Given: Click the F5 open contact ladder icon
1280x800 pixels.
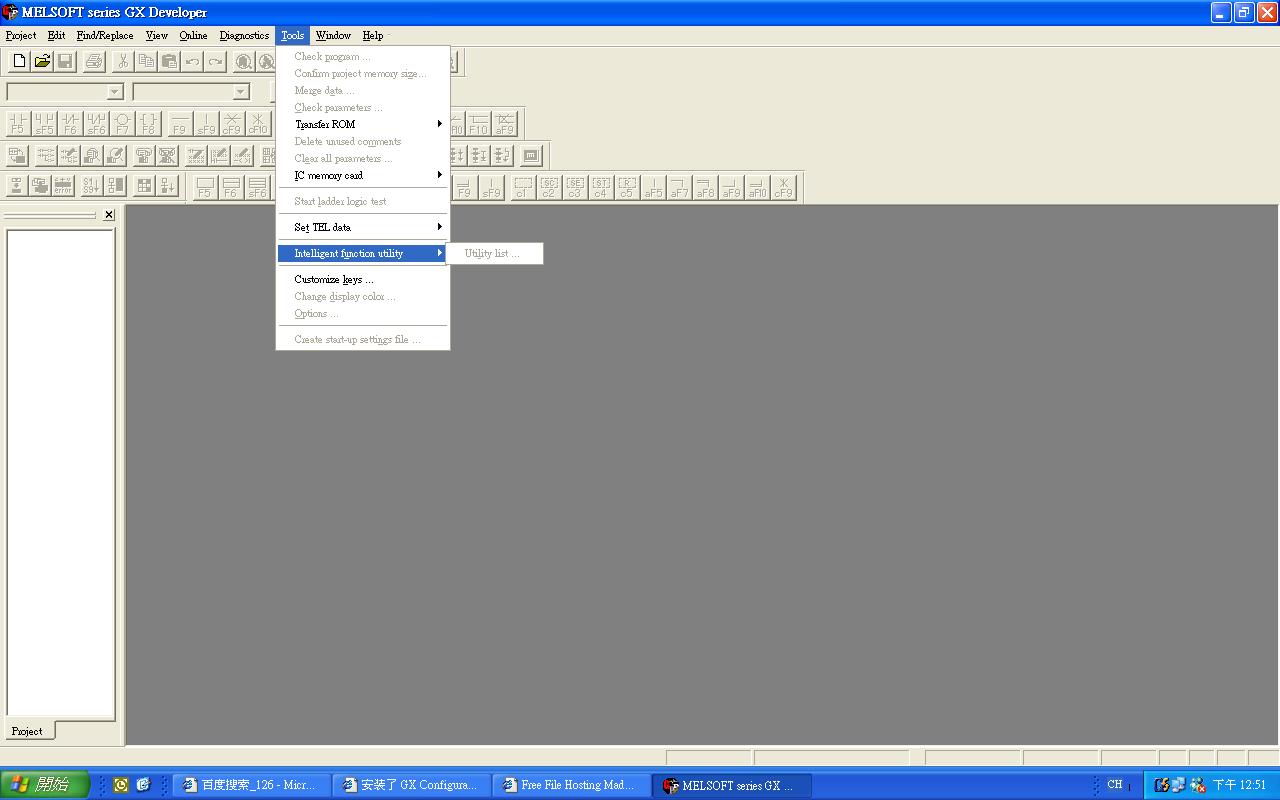Looking at the screenshot, I should click(x=18, y=124).
